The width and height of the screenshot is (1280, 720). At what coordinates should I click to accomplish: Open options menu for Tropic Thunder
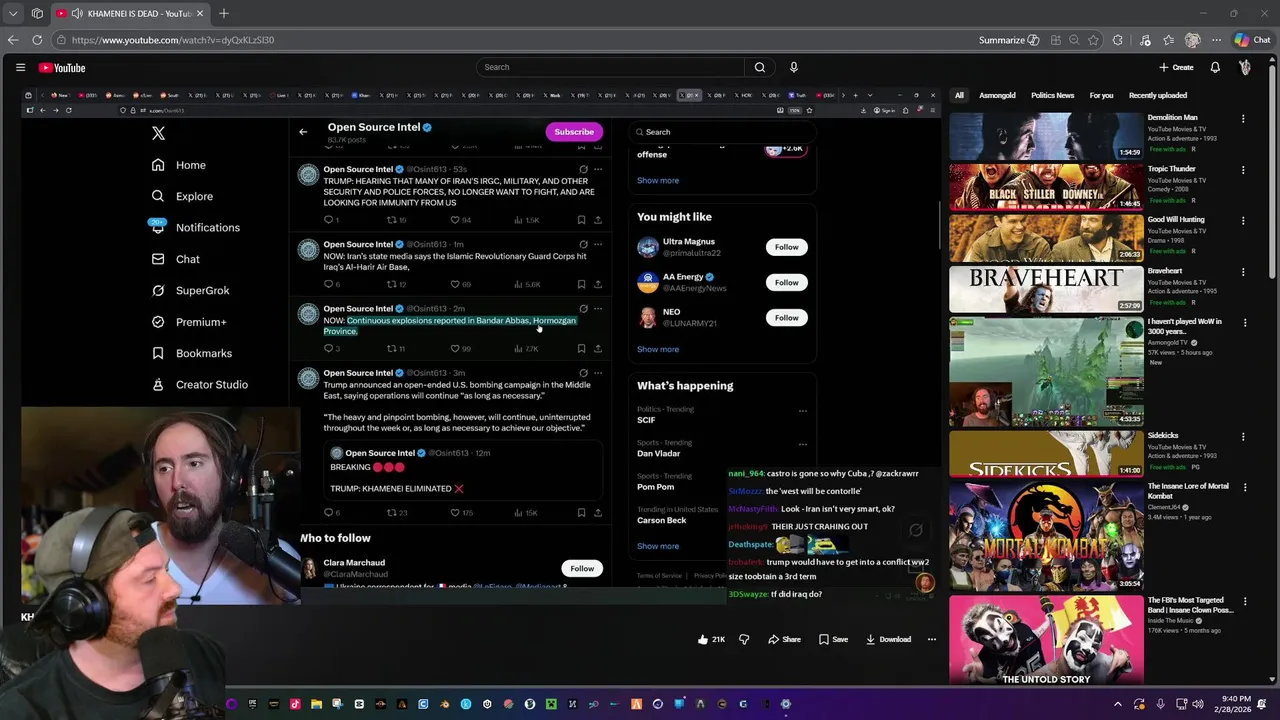click(x=1243, y=170)
